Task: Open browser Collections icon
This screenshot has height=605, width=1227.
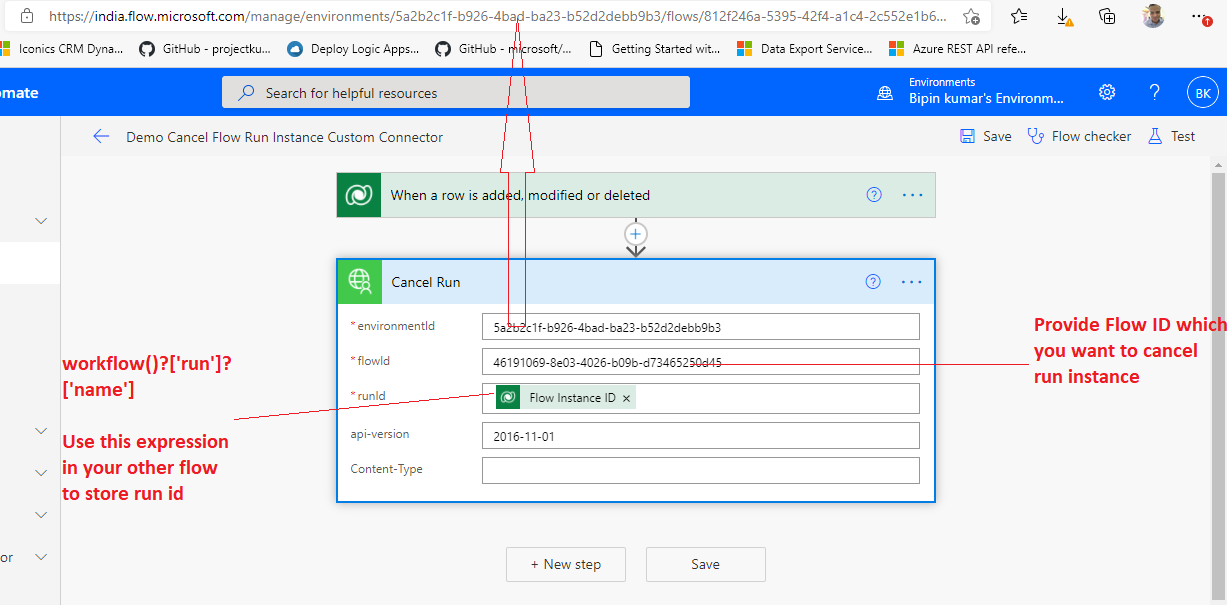Action: [1107, 16]
